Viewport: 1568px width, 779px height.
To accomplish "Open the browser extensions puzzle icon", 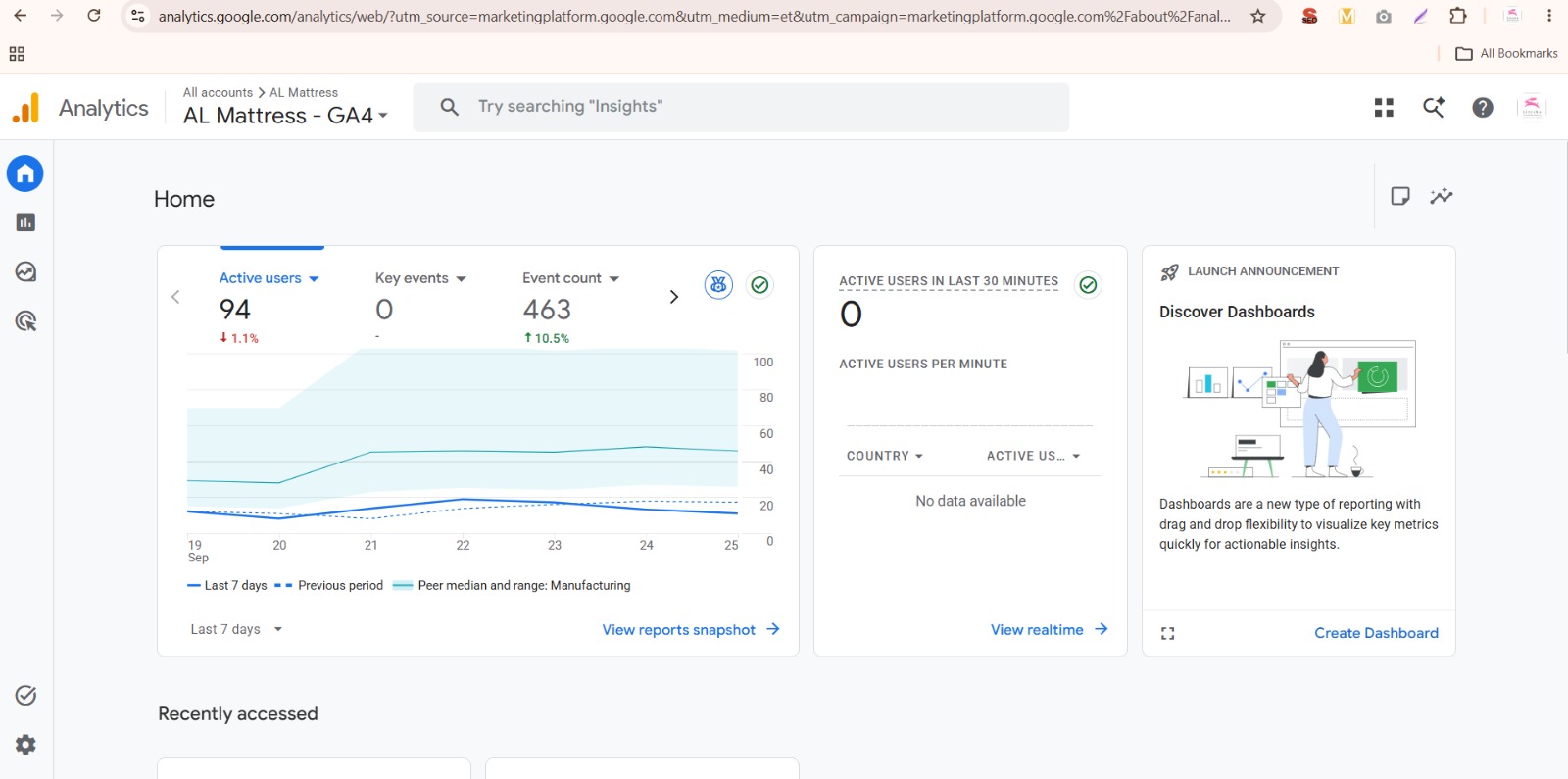I will click(x=1458, y=16).
